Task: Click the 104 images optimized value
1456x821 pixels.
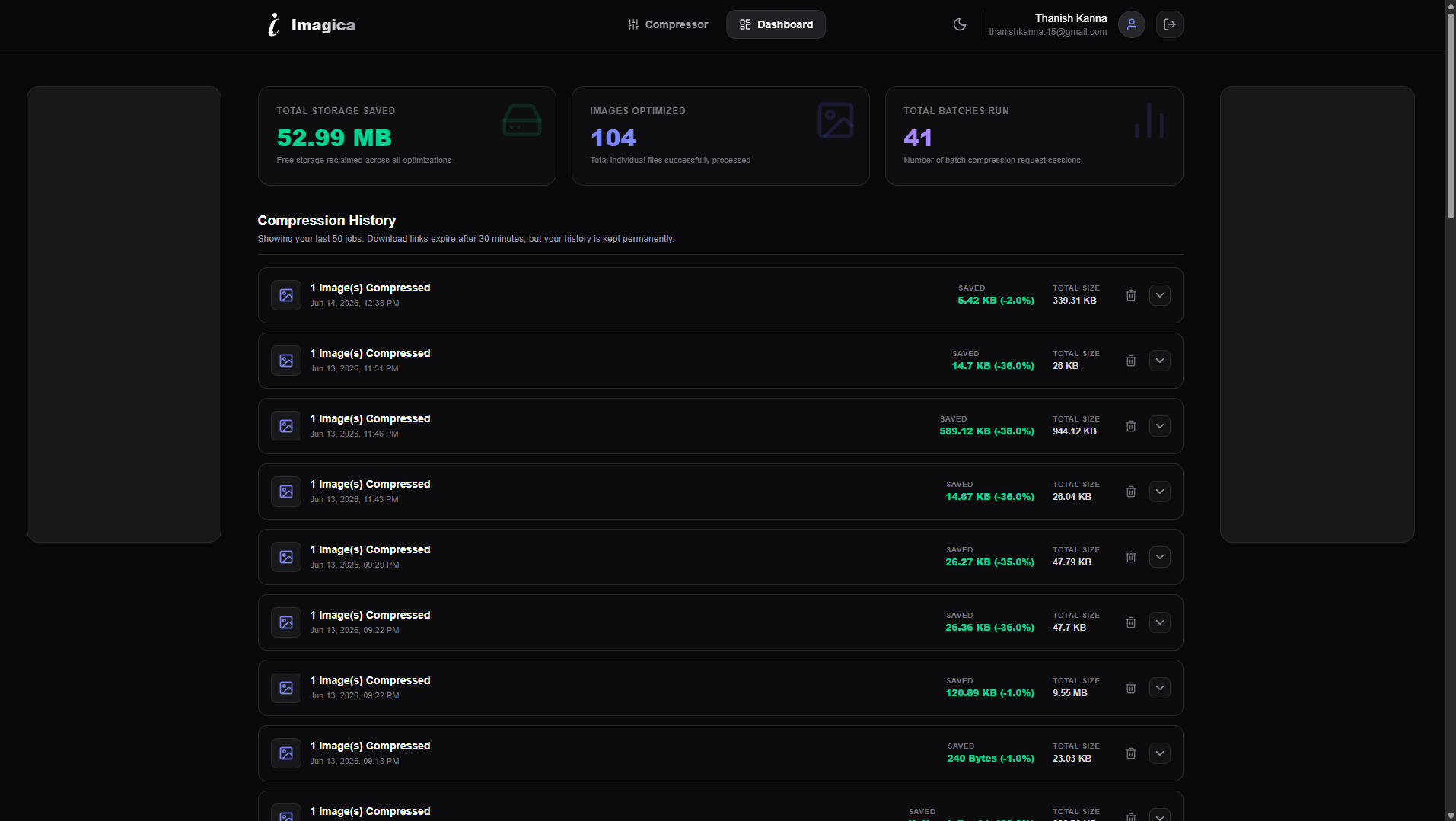Action: coord(613,138)
